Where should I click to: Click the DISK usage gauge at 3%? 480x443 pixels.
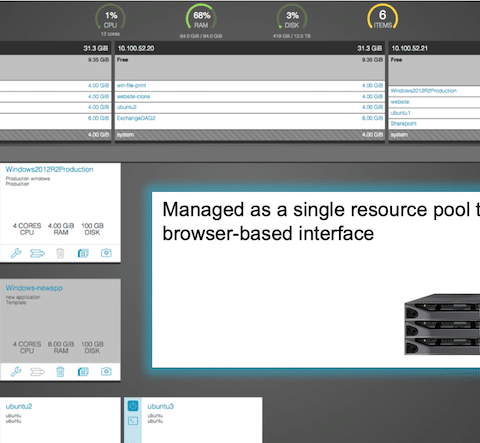[x=292, y=17]
